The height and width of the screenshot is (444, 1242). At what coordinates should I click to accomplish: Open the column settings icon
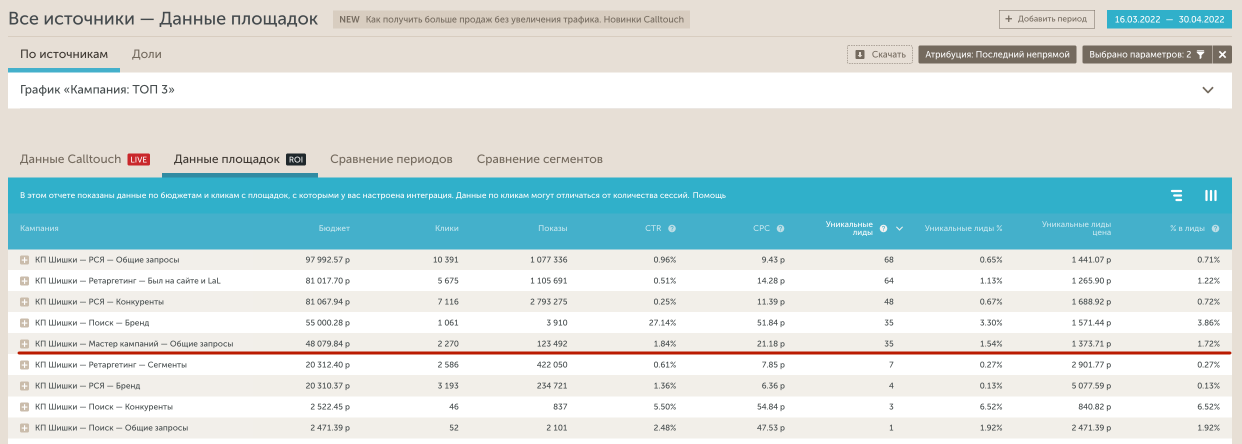pyautogui.click(x=1210, y=196)
